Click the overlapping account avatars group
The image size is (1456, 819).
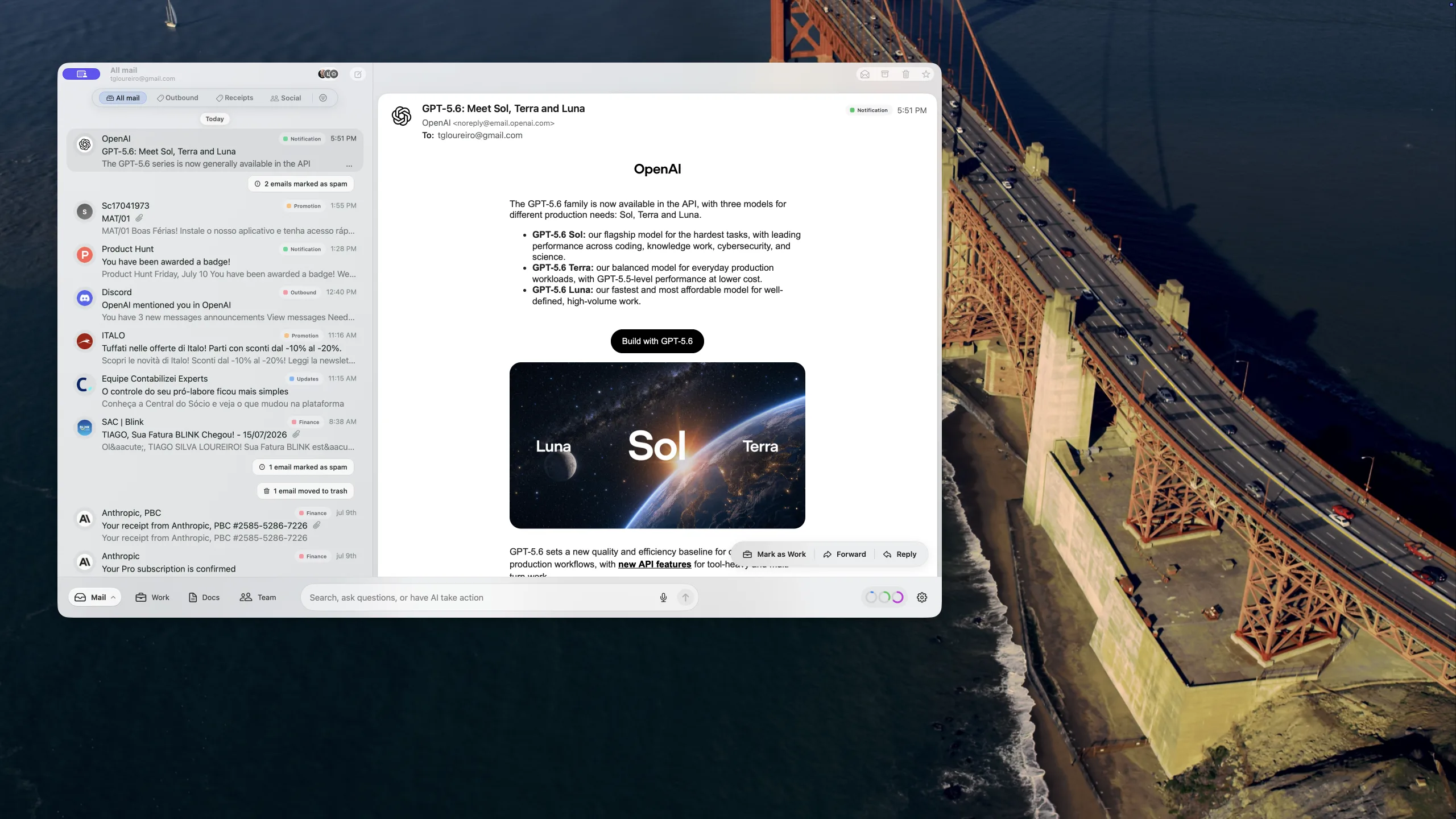coord(328,74)
